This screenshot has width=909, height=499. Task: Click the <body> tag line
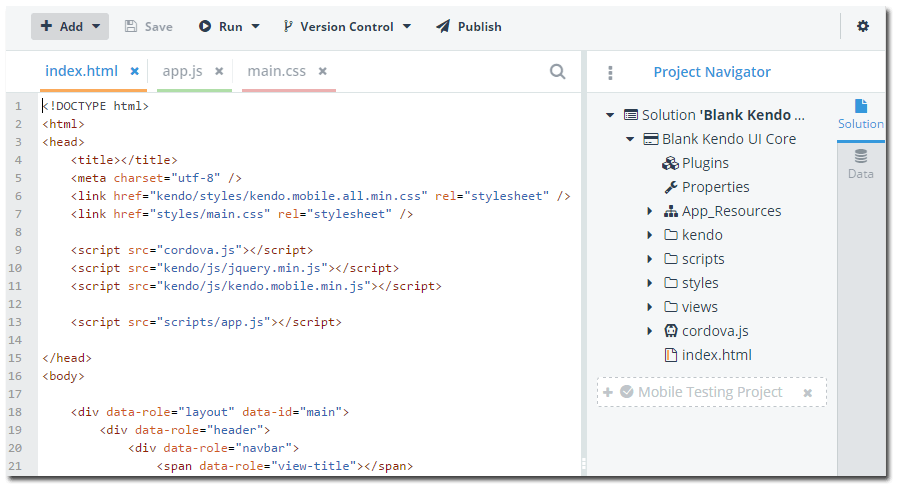pos(63,376)
